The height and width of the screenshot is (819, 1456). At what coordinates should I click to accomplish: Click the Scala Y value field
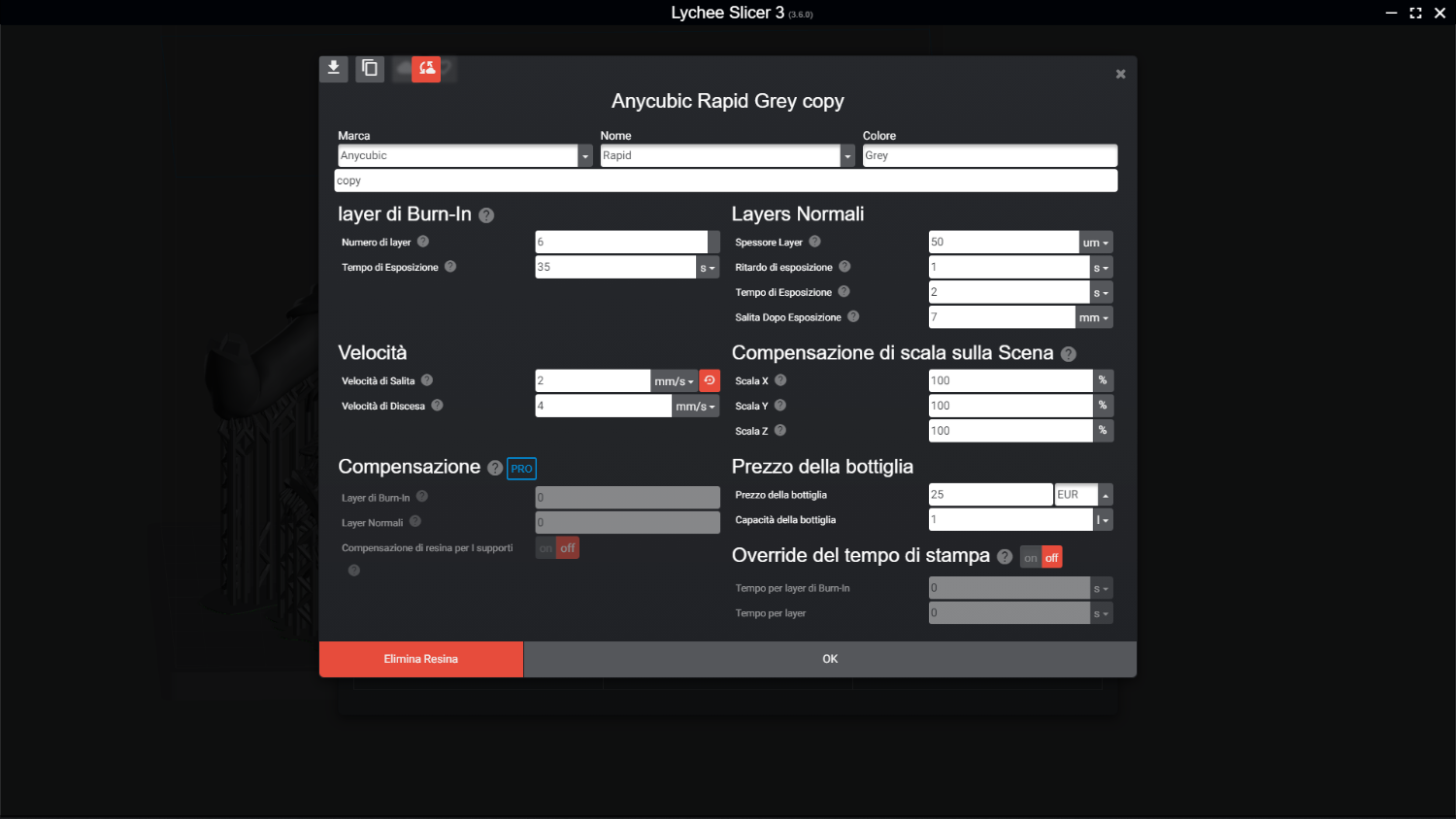1010,407
